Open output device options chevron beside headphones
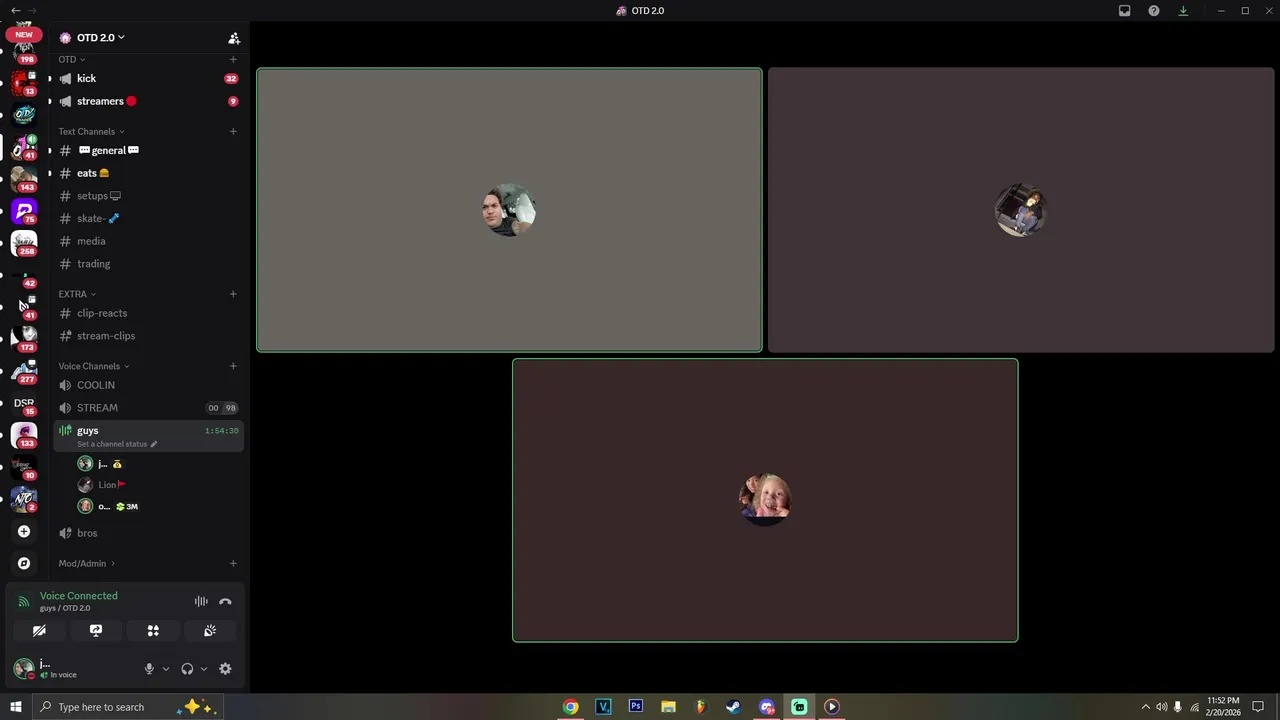 tap(204, 669)
